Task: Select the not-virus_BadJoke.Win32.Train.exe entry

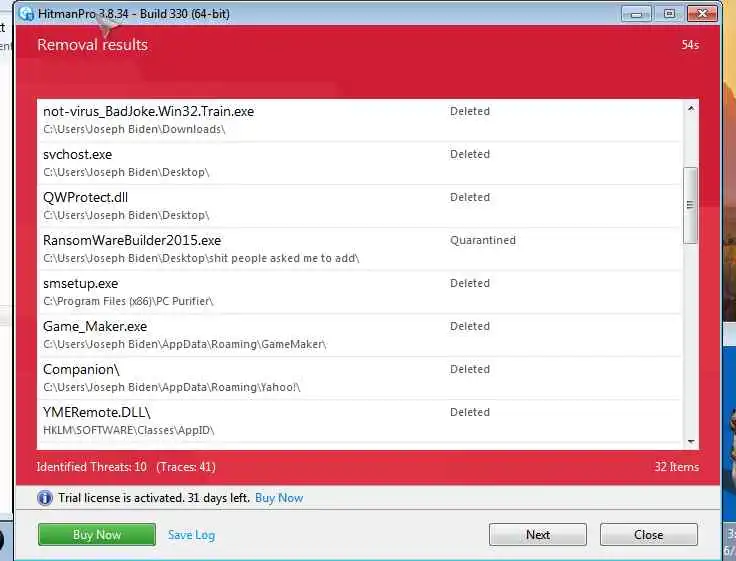Action: click(x=359, y=120)
